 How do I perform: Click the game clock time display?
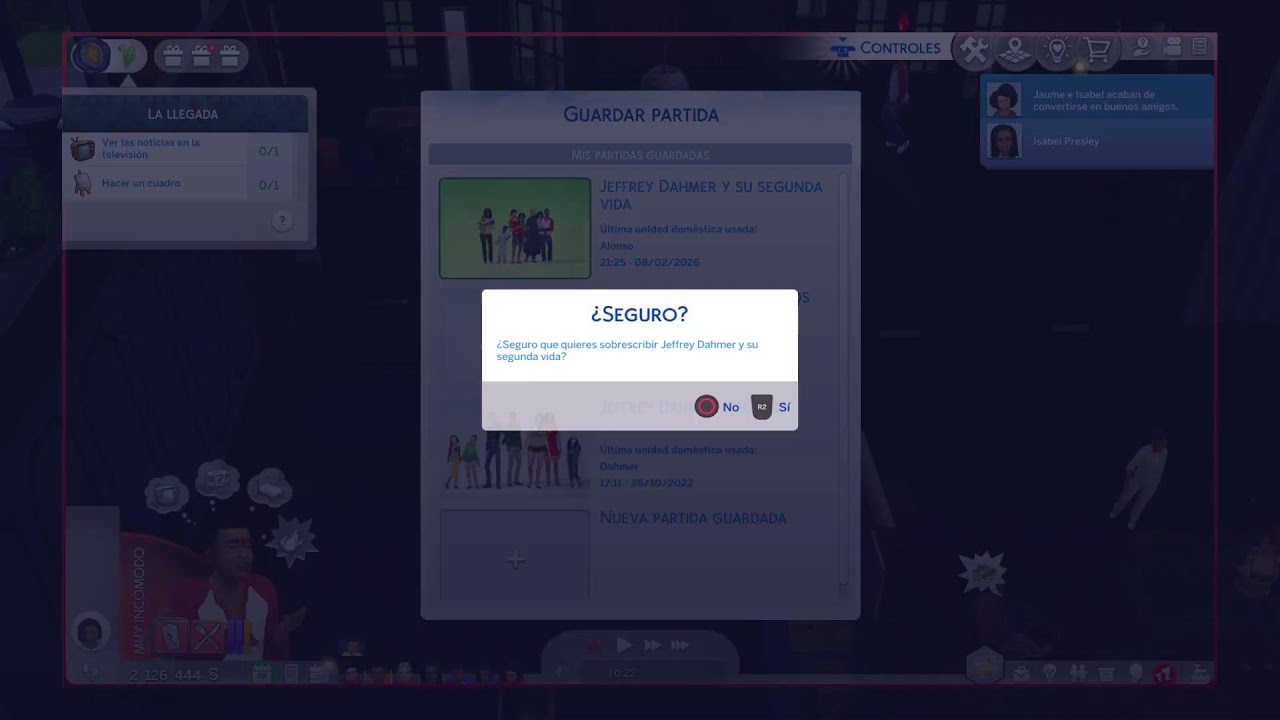(622, 674)
